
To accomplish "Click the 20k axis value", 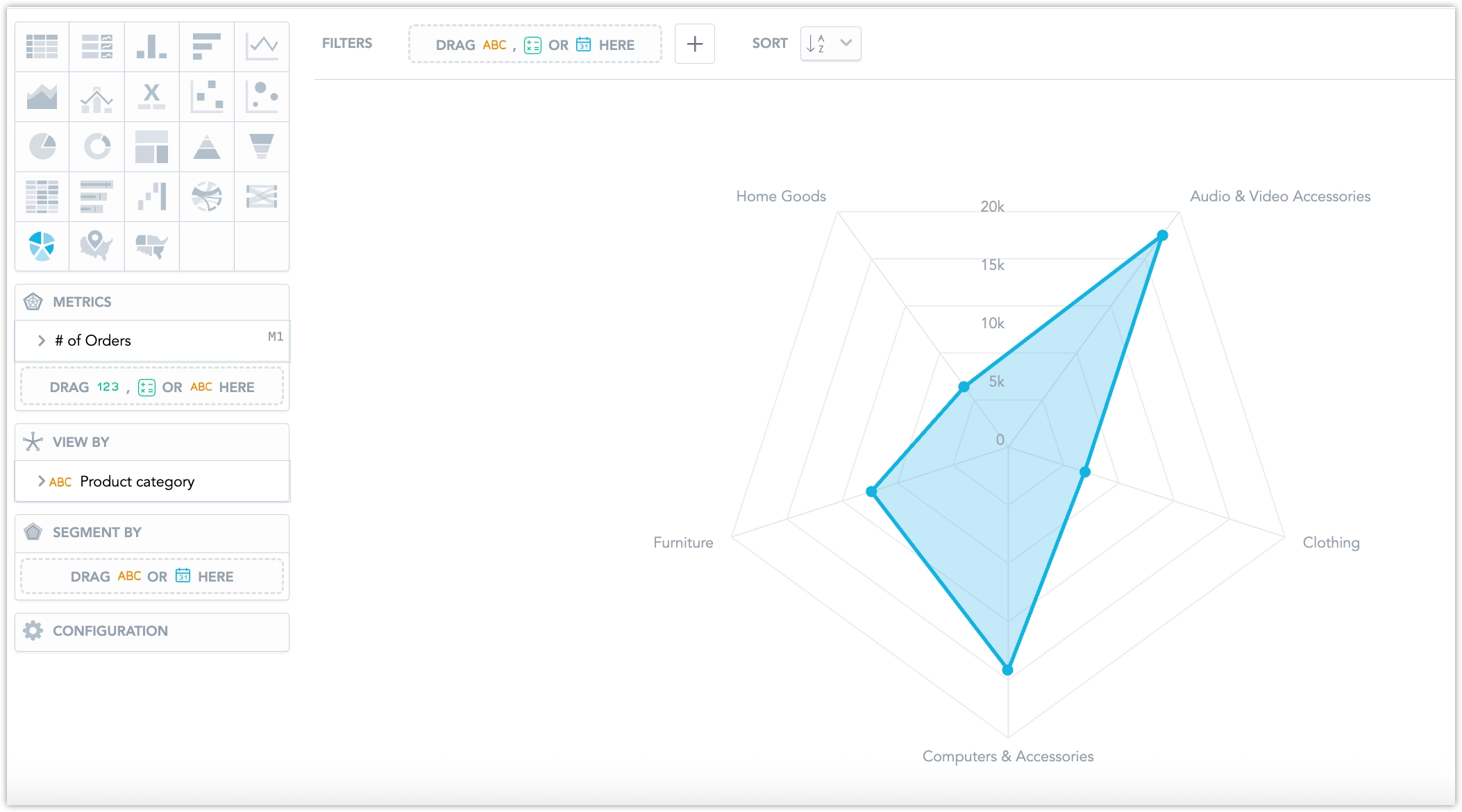I will tap(992, 207).
